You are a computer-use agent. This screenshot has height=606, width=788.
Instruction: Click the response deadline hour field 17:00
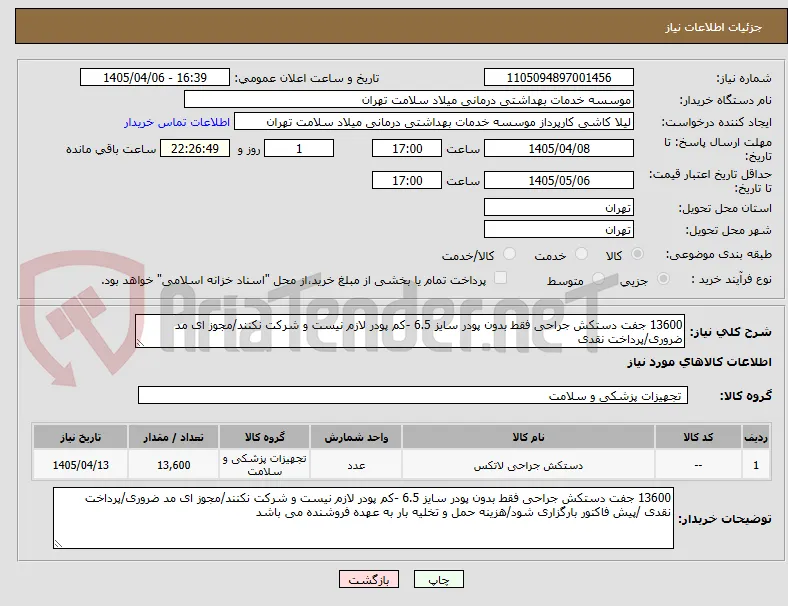tap(407, 148)
